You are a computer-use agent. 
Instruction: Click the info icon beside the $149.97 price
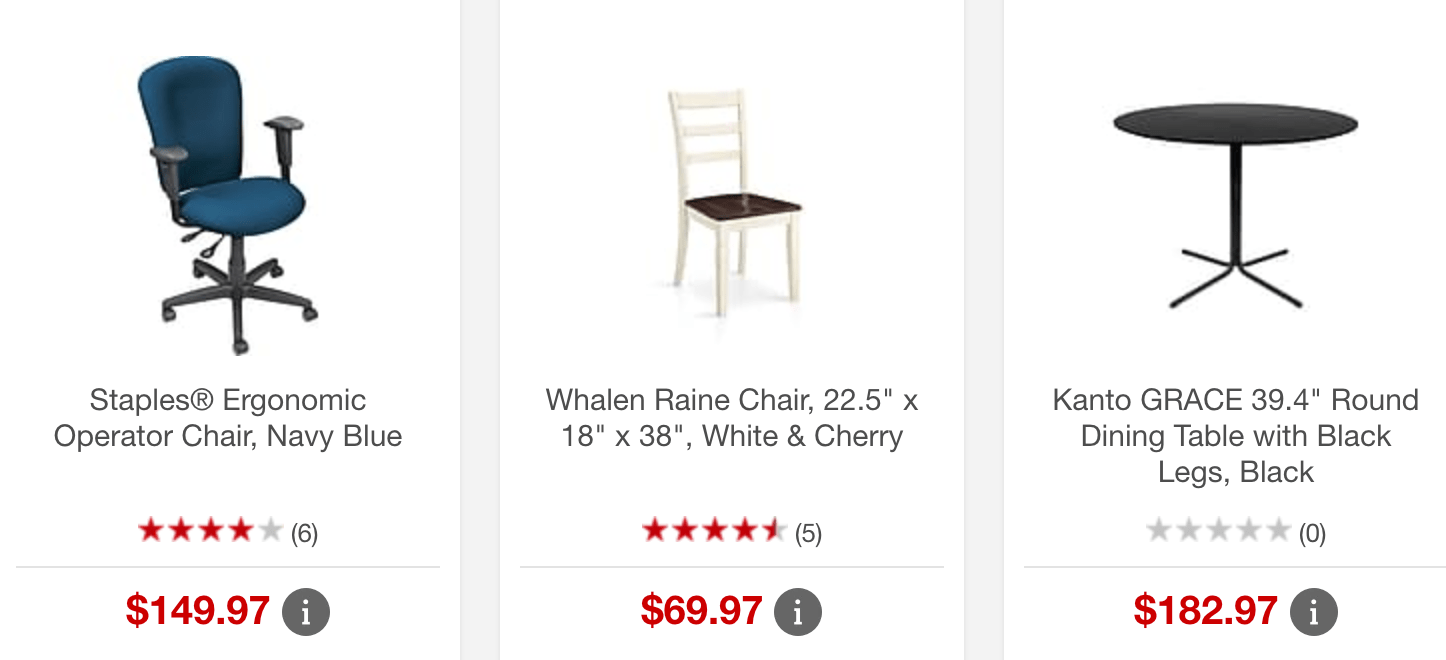click(x=306, y=612)
